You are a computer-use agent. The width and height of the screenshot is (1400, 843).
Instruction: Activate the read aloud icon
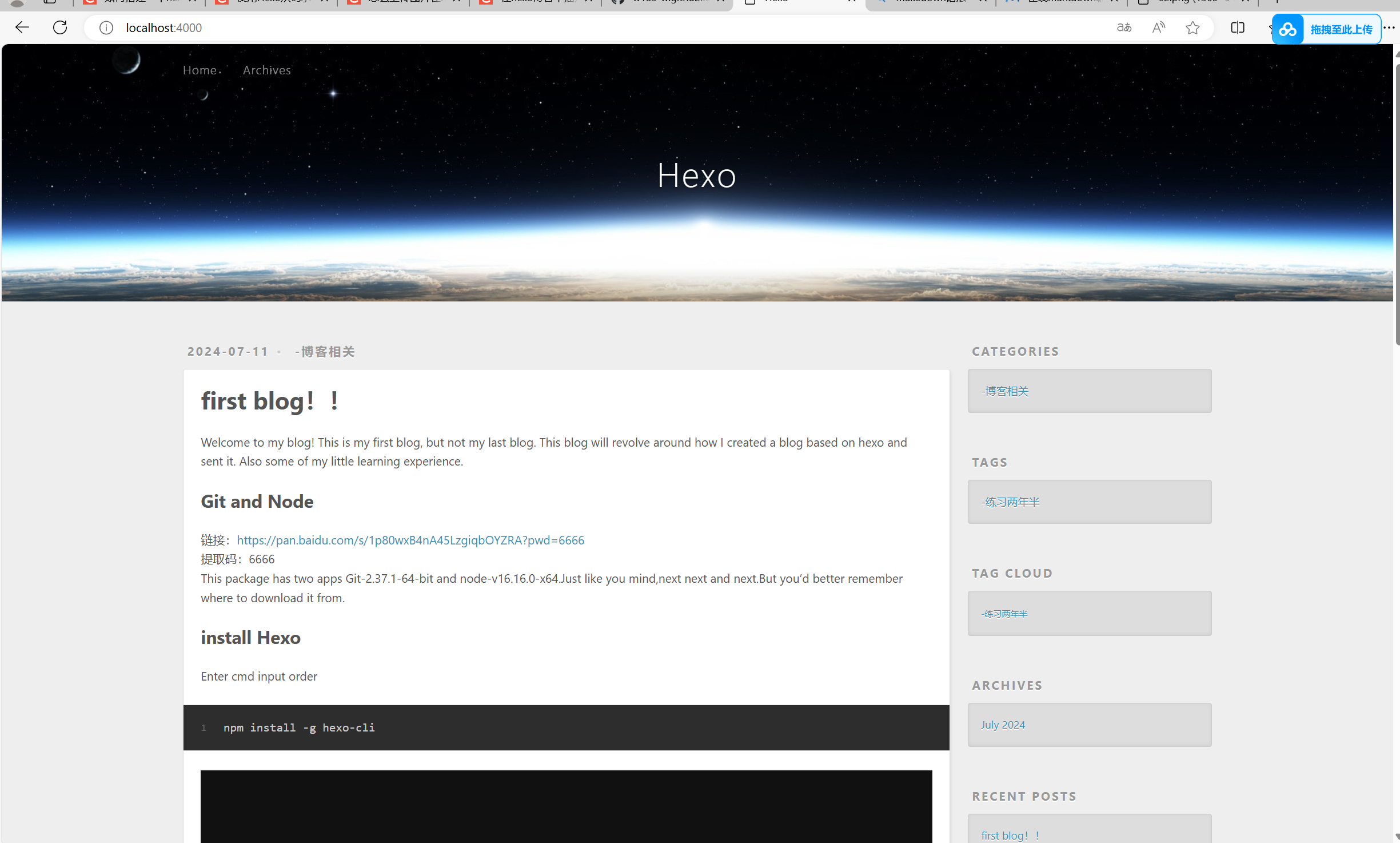[x=1158, y=27]
